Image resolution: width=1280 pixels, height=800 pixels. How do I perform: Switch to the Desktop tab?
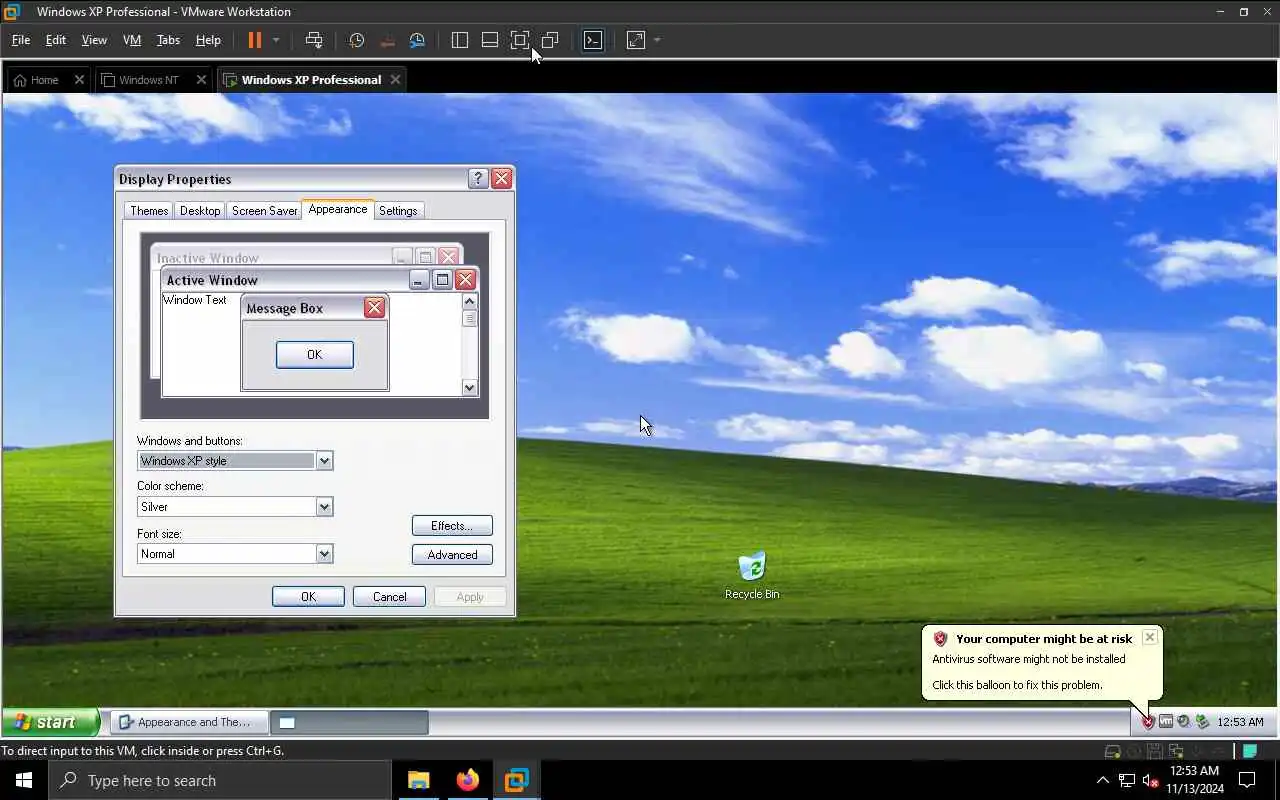[x=200, y=210]
